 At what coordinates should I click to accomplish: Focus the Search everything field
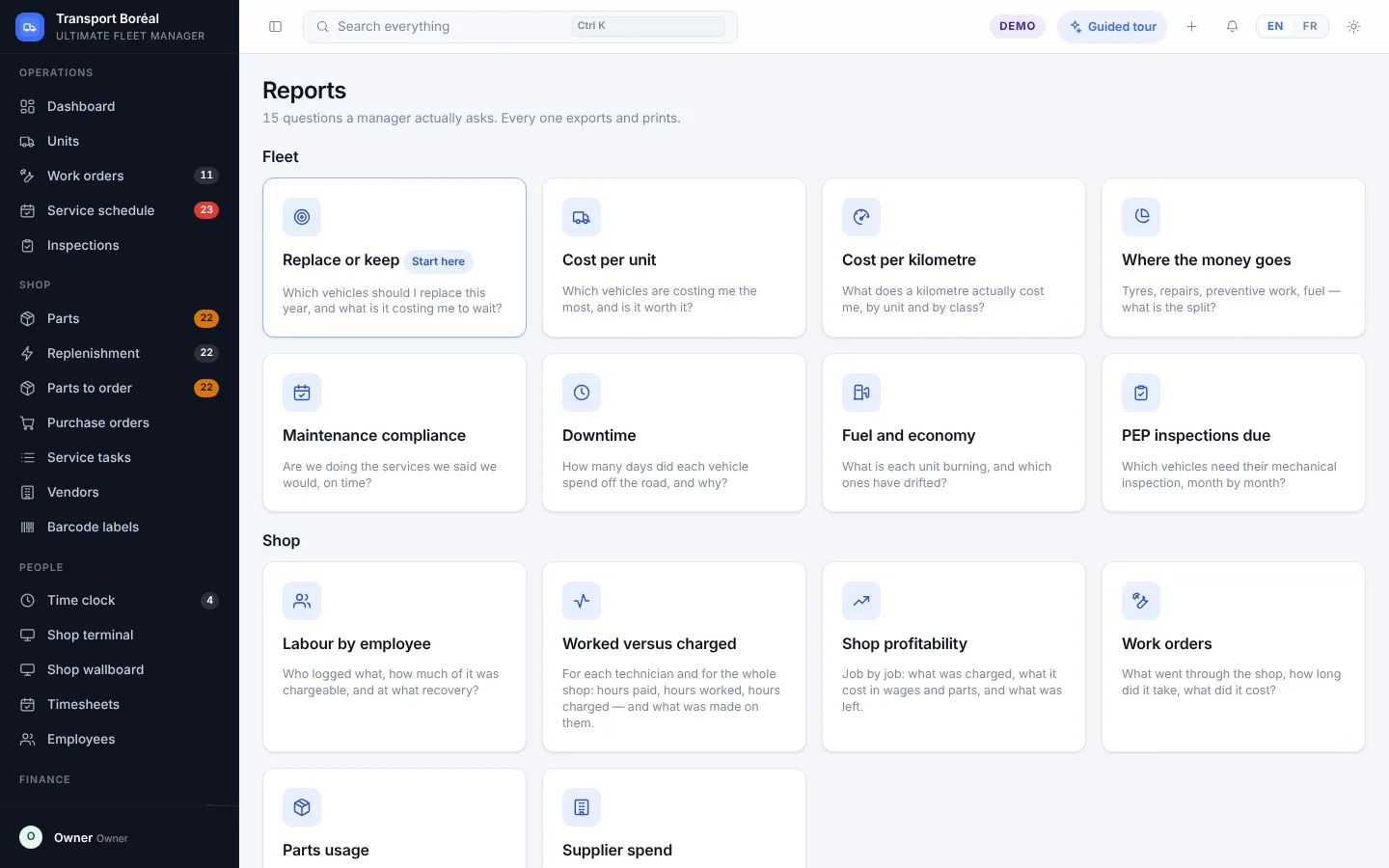pyautogui.click(x=520, y=27)
